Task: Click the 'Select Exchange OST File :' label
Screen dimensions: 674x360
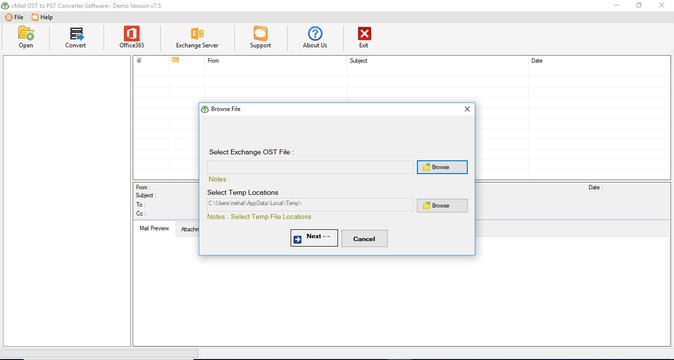Action: point(251,152)
